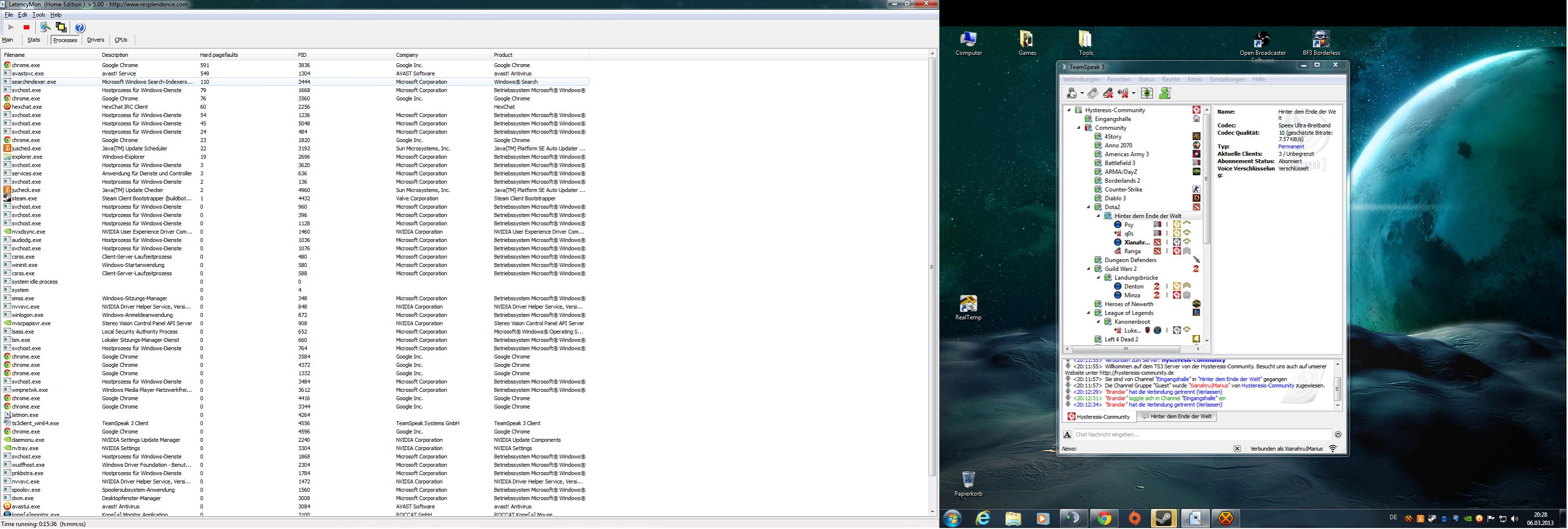This screenshot has height=529, width=1568.
Task: Switch to the Main tab
Action: pyautogui.click(x=8, y=40)
